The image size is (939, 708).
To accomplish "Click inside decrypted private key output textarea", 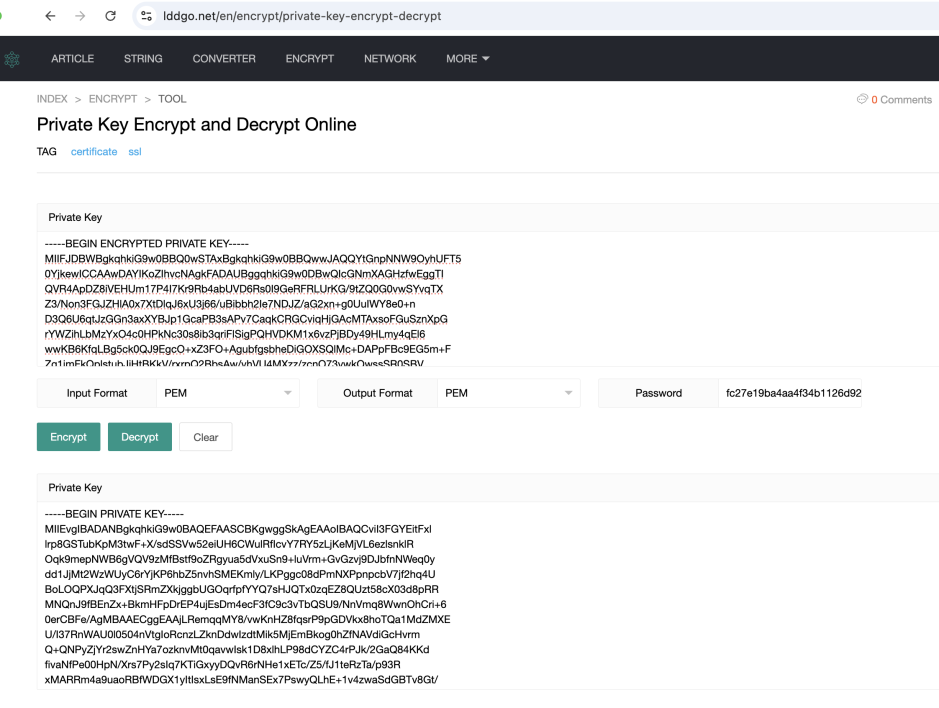I will pyautogui.click(x=487, y=595).
